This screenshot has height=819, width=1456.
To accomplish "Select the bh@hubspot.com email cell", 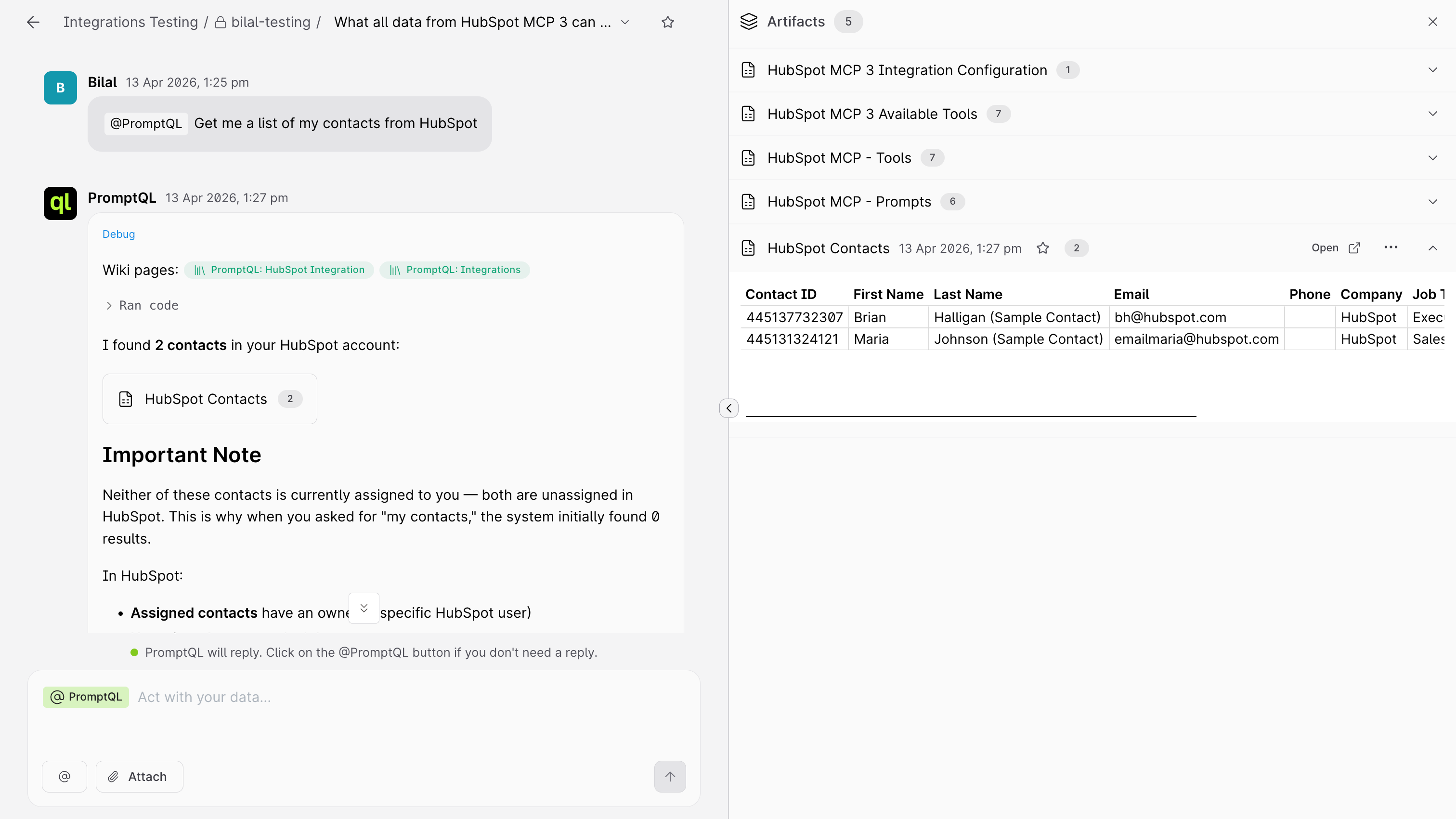I will tap(1196, 317).
